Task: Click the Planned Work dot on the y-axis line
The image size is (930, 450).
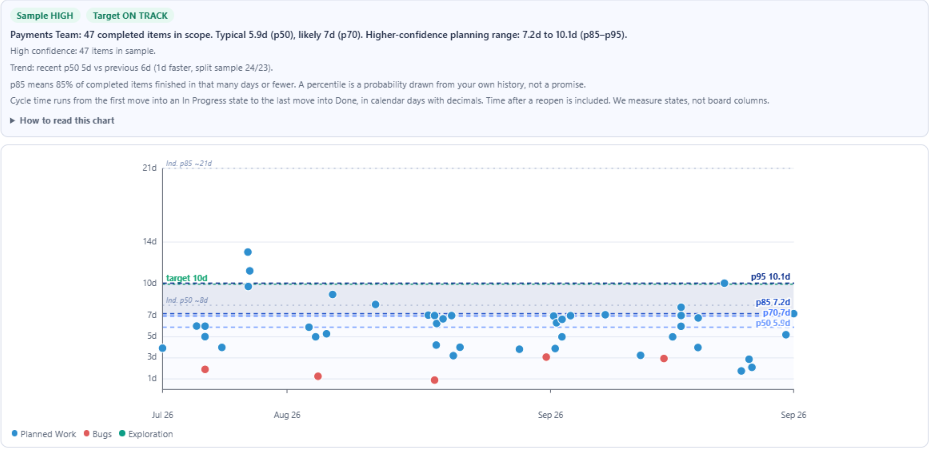Action: [163, 348]
